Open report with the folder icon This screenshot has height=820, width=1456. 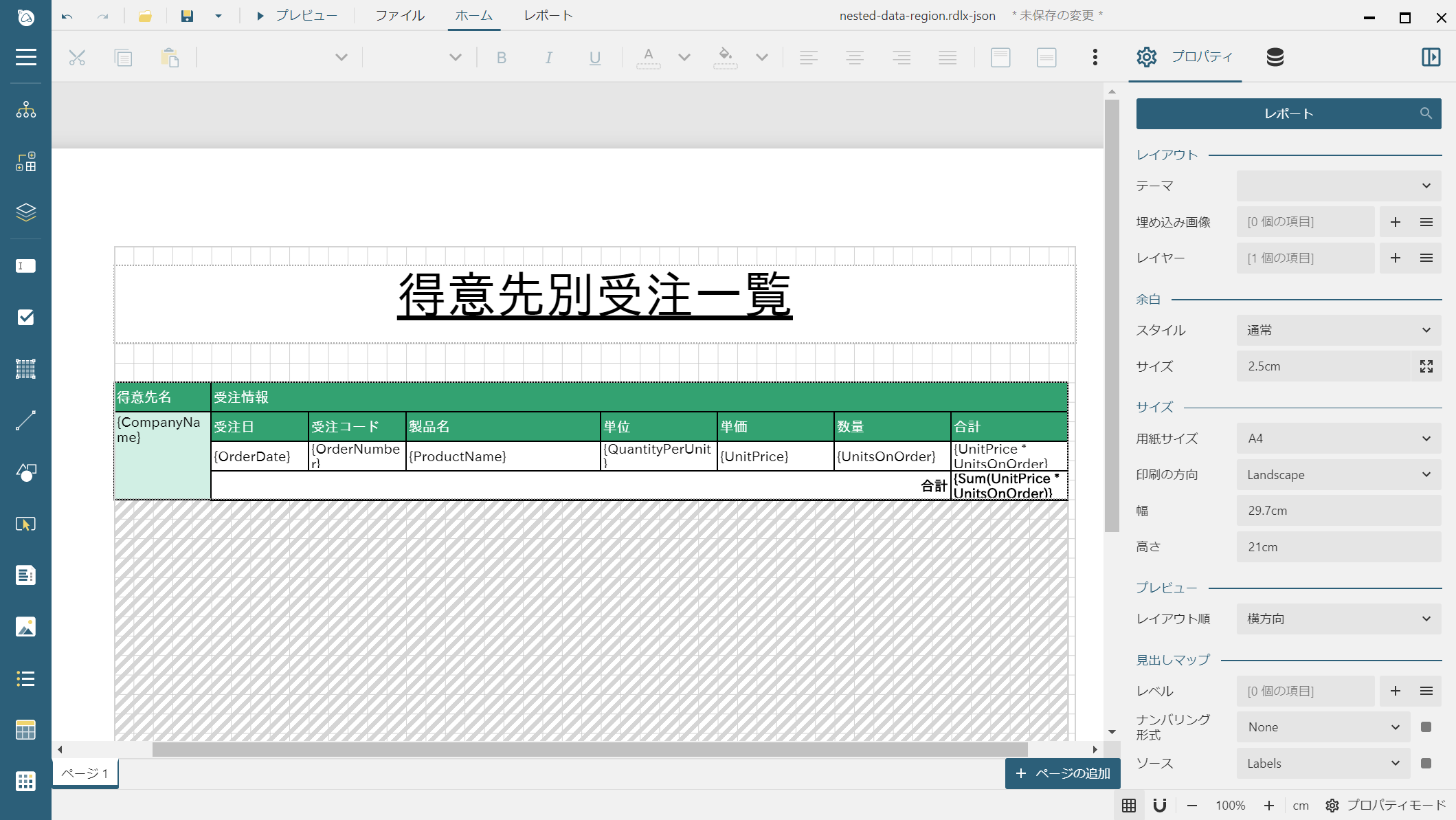(145, 16)
